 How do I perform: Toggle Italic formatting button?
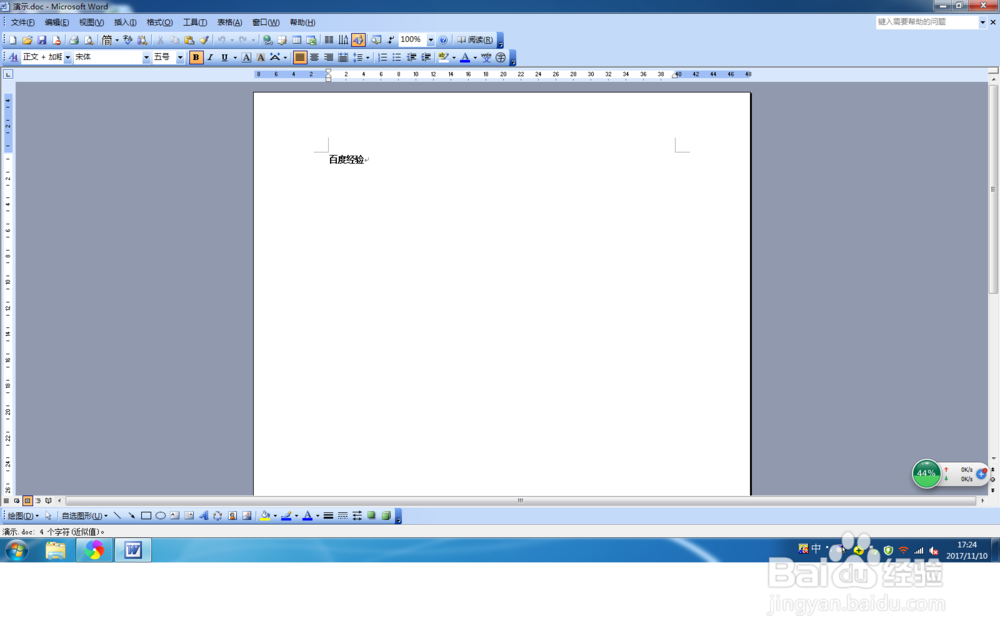[x=210, y=57]
